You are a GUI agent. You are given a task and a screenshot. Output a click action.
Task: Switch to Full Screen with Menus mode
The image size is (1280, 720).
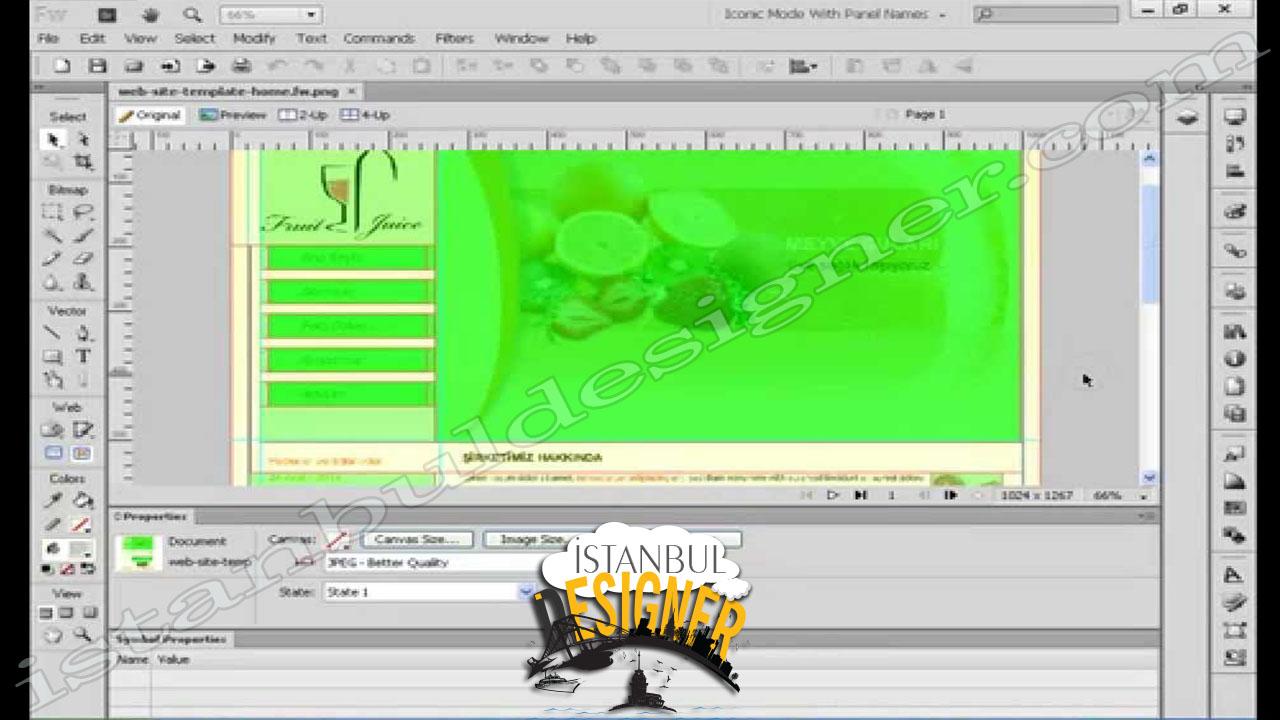point(68,612)
